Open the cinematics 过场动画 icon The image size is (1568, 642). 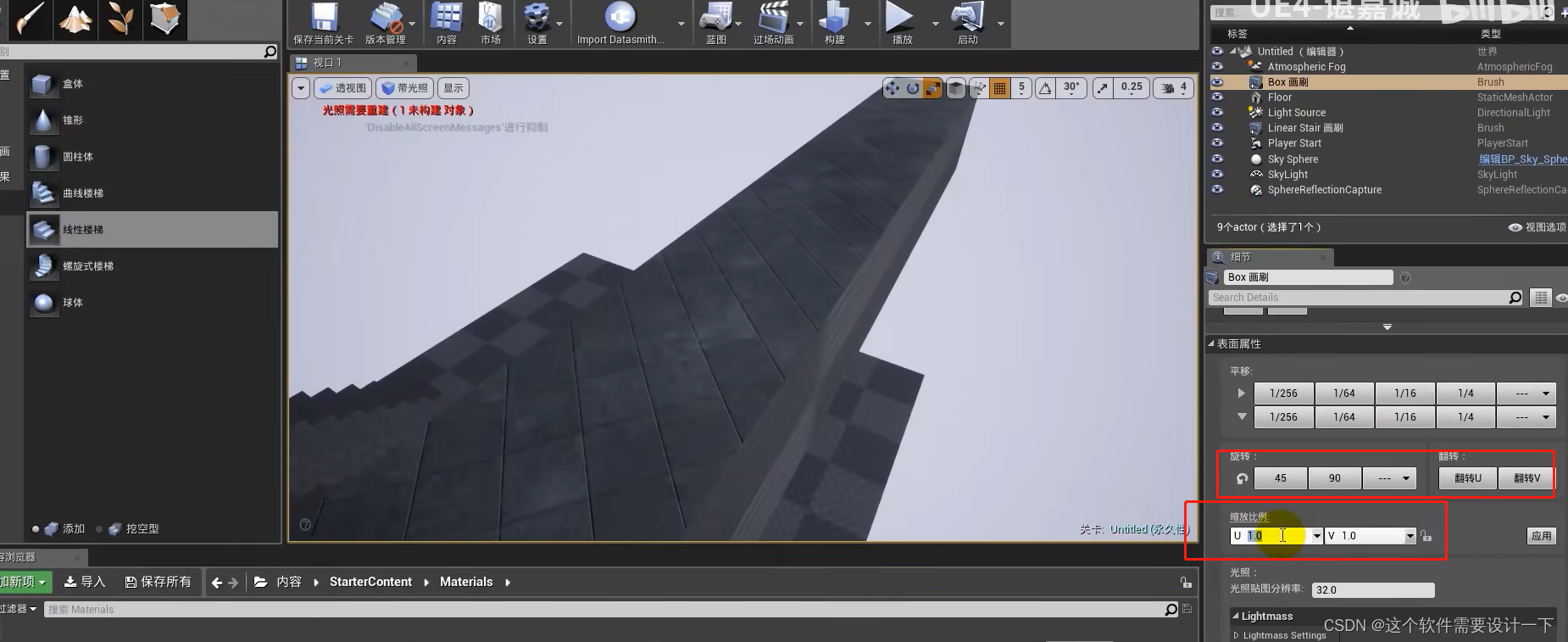pyautogui.click(x=773, y=23)
